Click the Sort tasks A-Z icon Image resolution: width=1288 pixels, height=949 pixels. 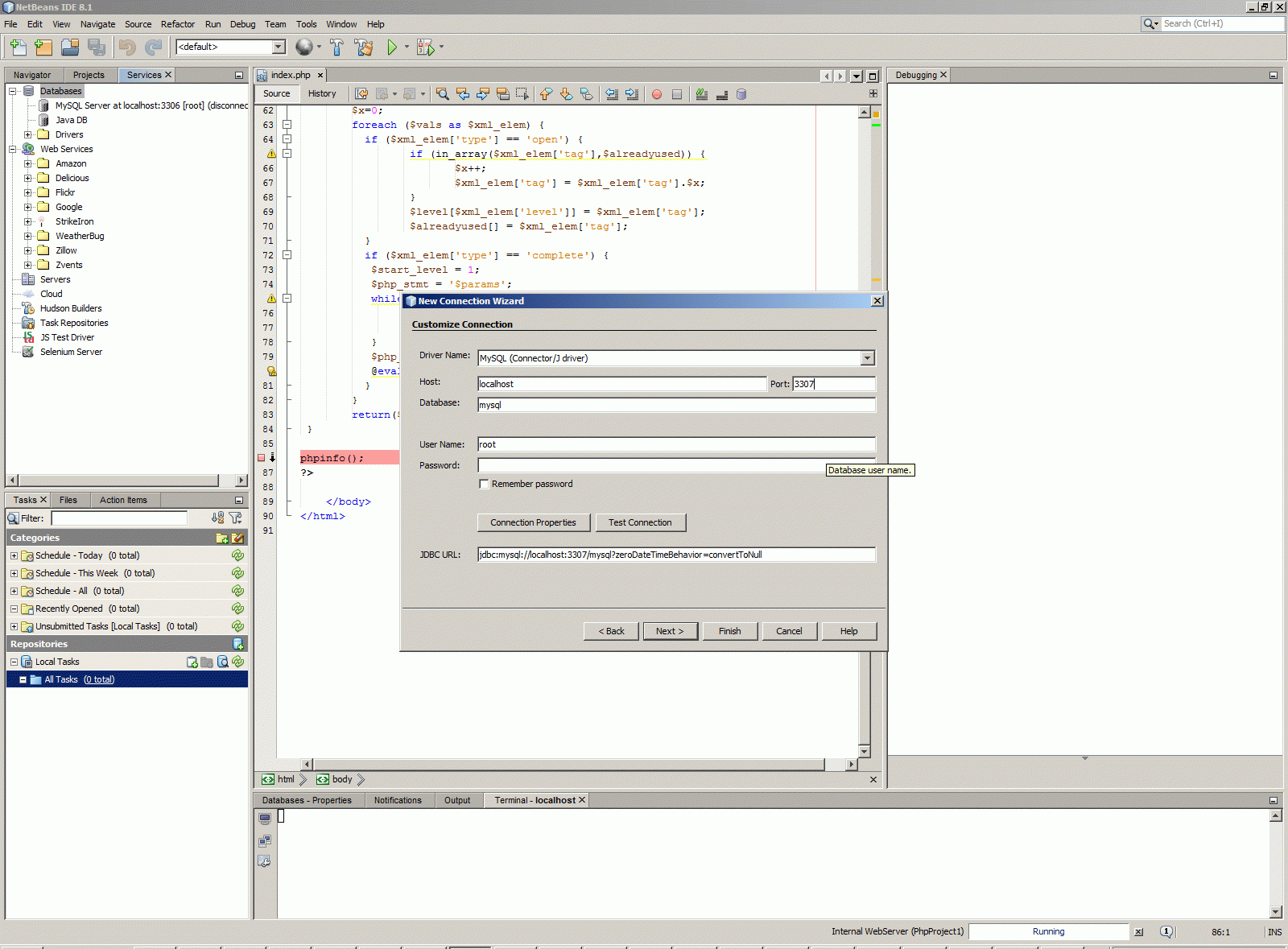point(217,518)
